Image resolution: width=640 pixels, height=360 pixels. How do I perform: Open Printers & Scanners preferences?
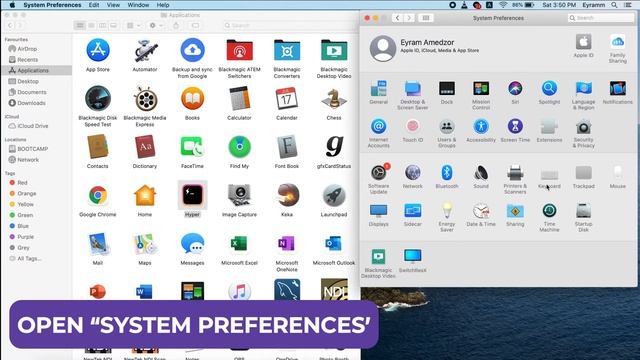[515, 179]
